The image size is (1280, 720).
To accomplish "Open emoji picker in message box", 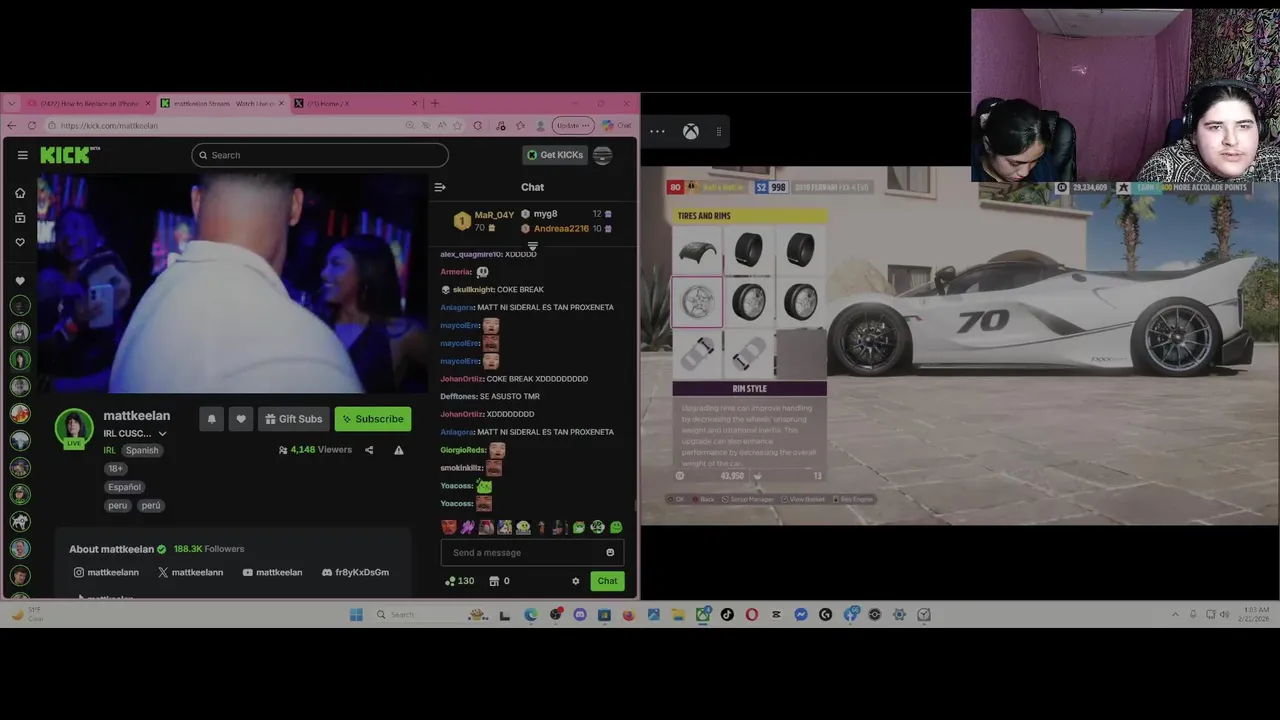I will coord(610,552).
